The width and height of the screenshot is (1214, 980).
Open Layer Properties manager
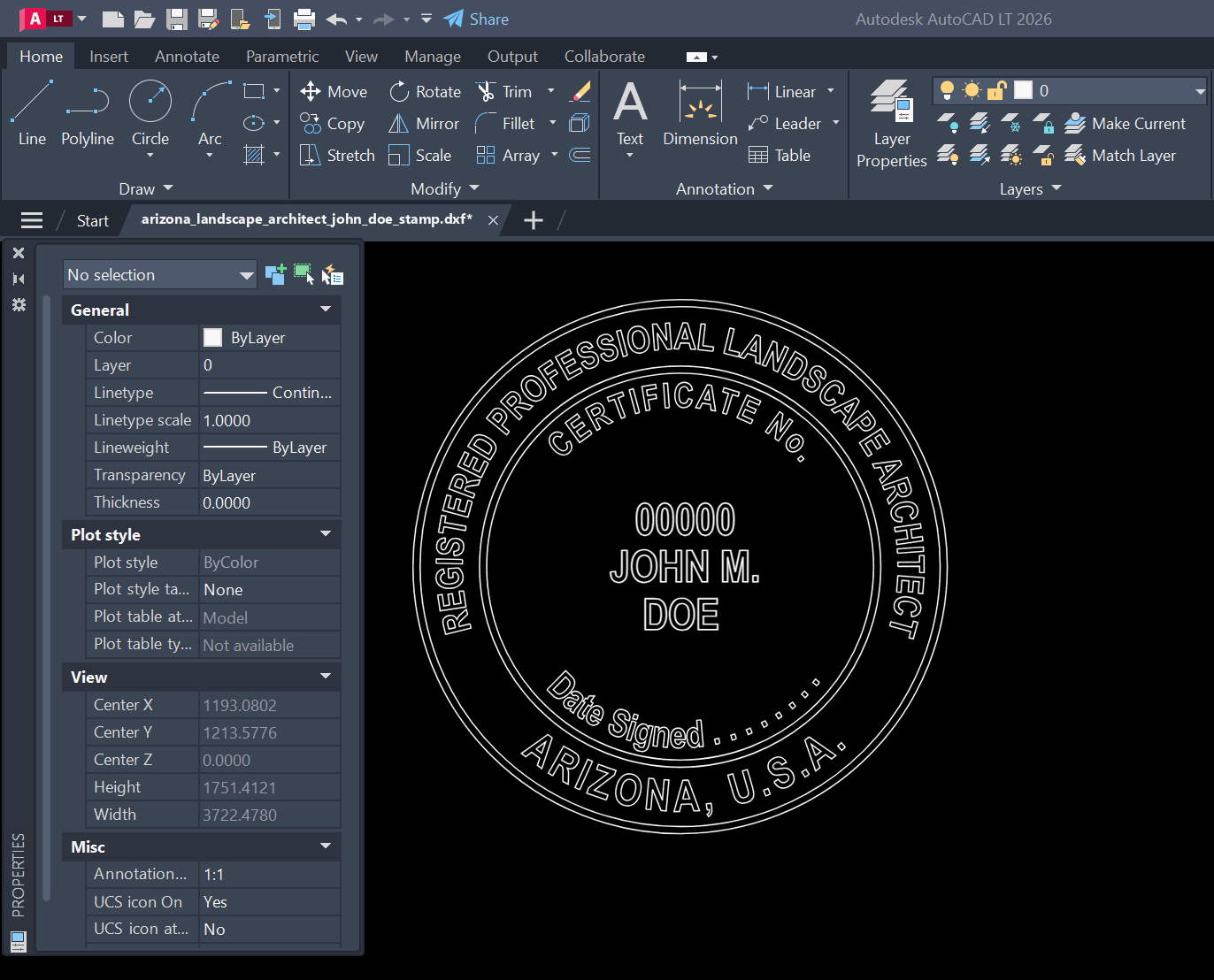(892, 124)
